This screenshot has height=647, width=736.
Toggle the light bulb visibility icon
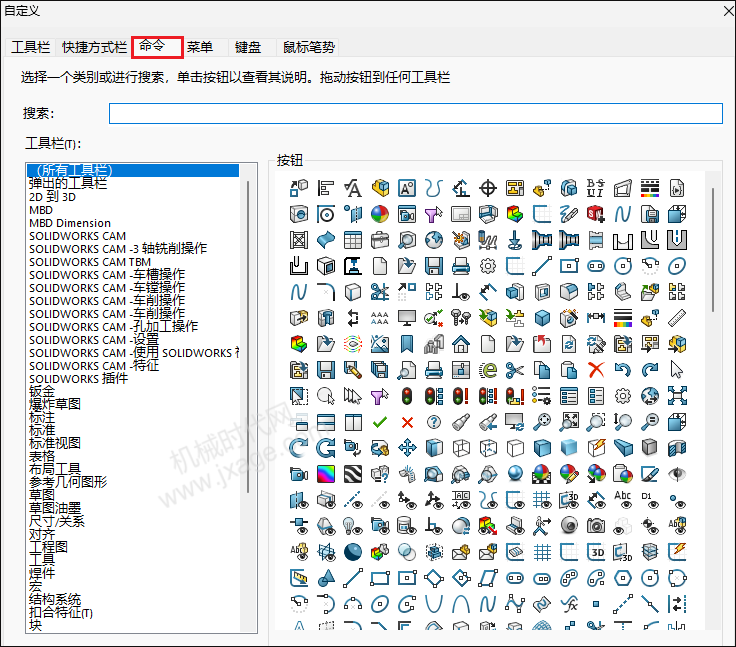pyautogui.click(x=353, y=526)
